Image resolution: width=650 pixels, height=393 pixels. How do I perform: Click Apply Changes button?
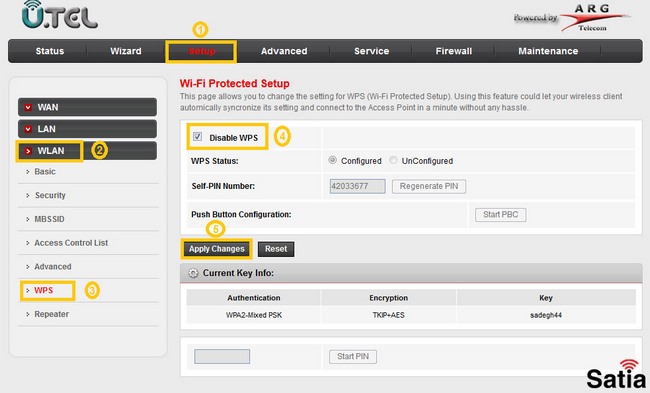click(216, 249)
